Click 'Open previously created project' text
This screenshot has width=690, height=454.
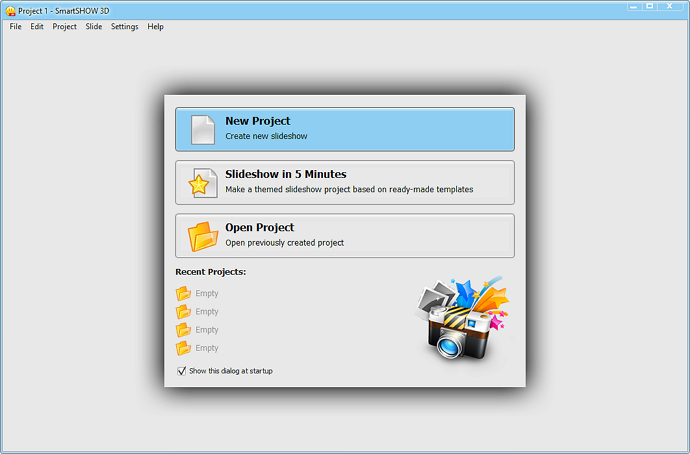(x=284, y=243)
